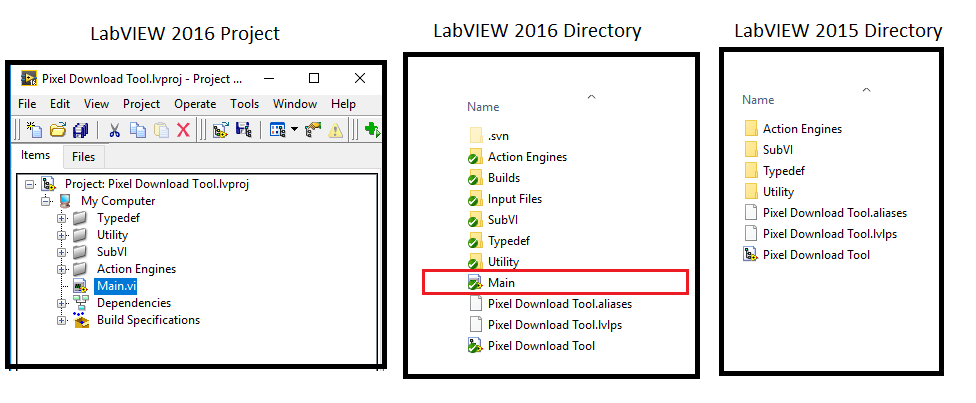Click the Copy toolbar icon
The image size is (976, 403).
(137, 130)
